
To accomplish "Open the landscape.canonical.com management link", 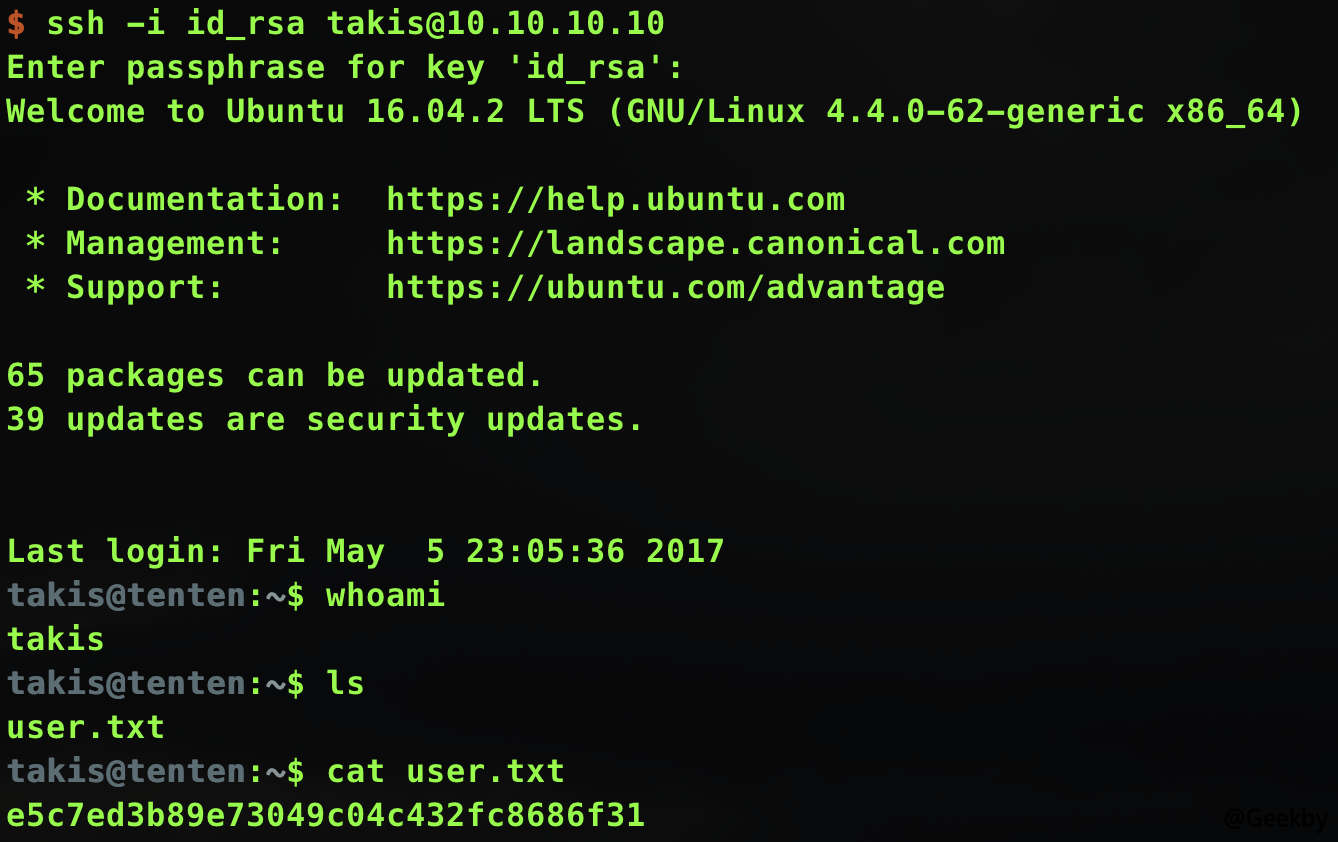I will click(x=695, y=243).
